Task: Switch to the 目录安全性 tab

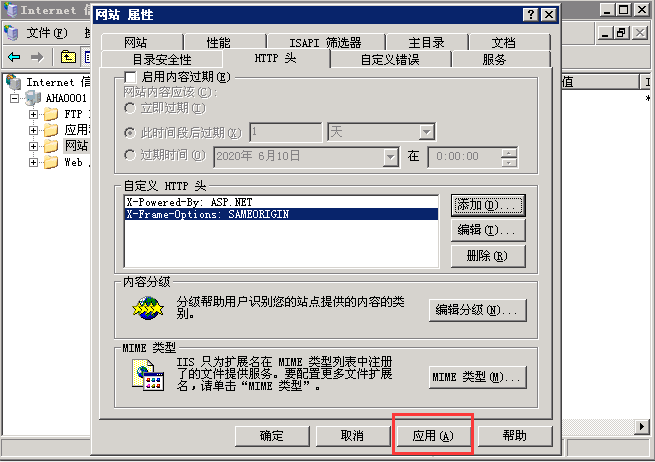Action: [x=162, y=59]
